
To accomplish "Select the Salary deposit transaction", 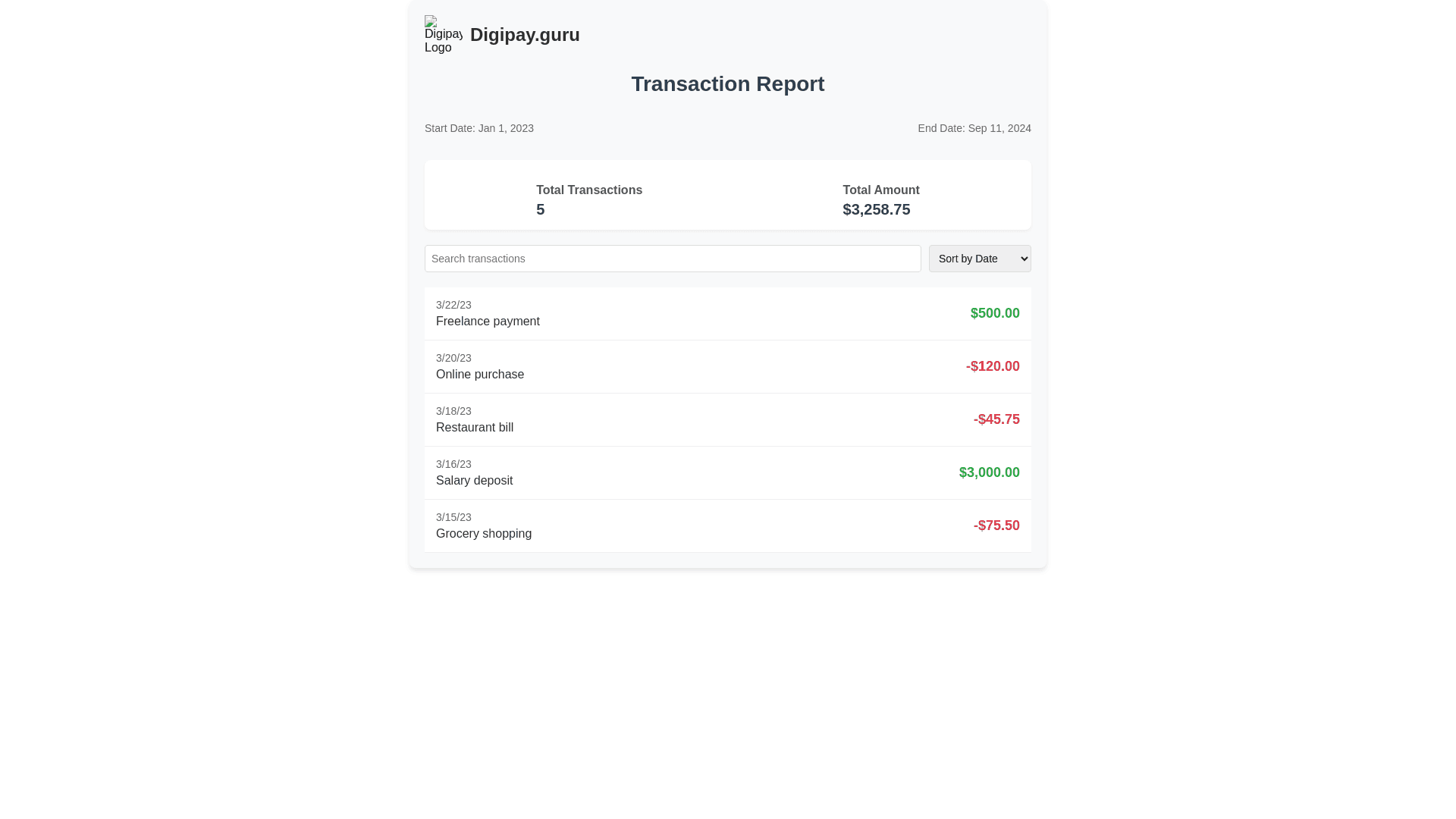I will (x=474, y=481).
